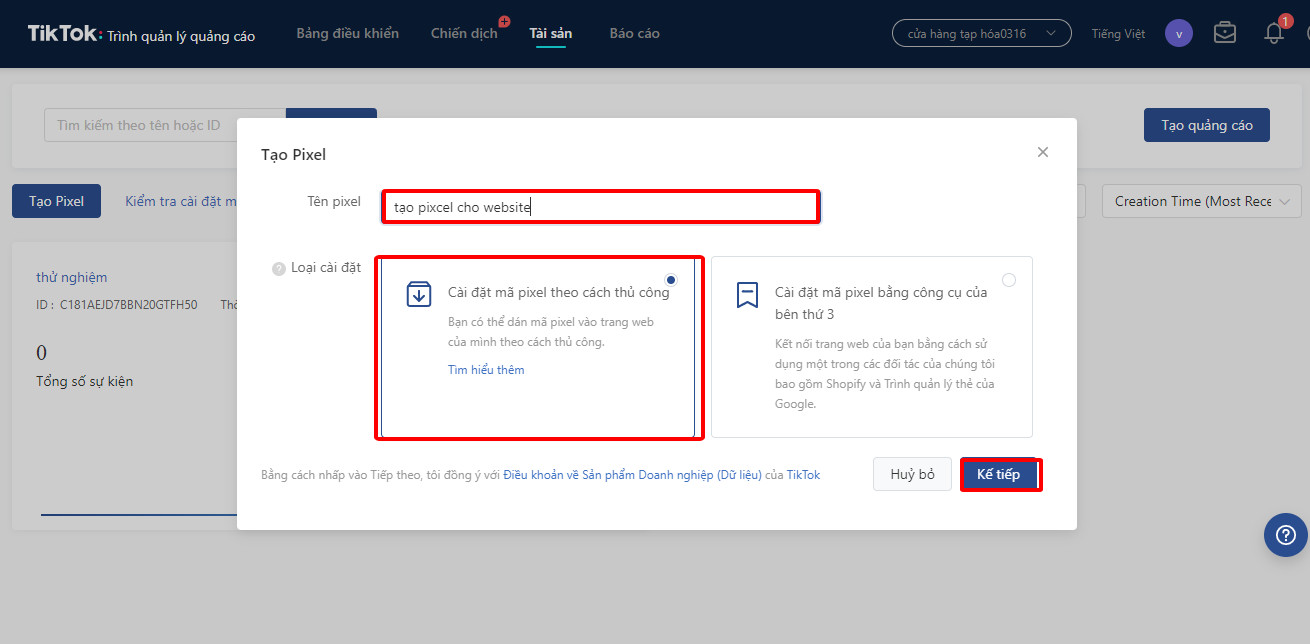This screenshot has height=644, width=1310.
Task: Click the Tên pixel input field
Action: click(x=600, y=207)
